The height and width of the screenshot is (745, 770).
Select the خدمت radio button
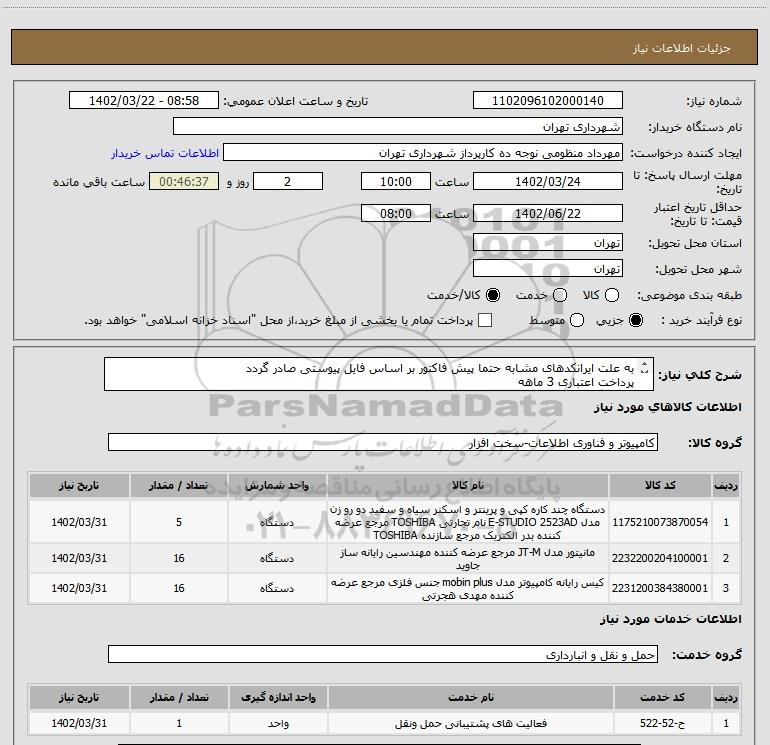(x=560, y=295)
